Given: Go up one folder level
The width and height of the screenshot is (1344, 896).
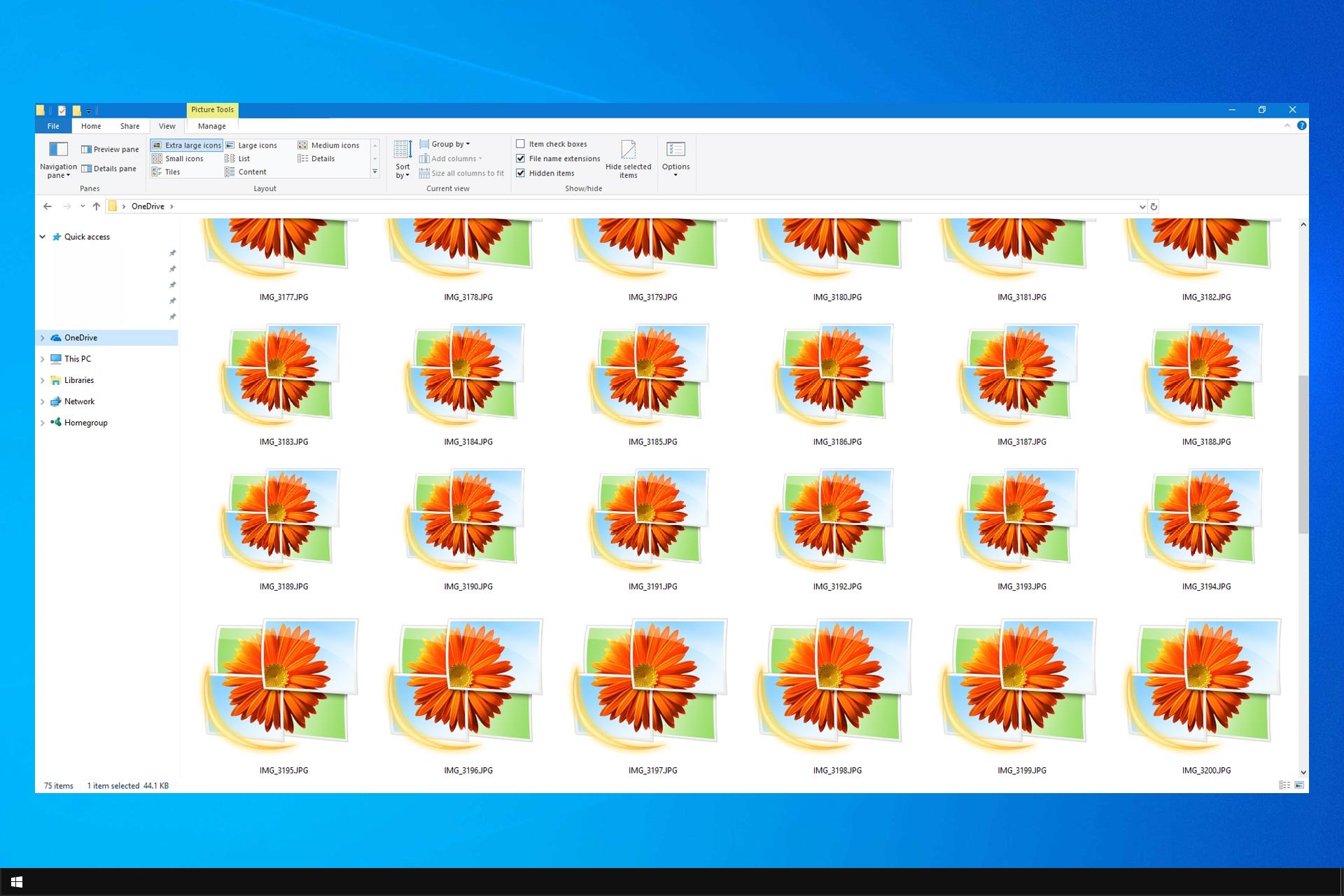Looking at the screenshot, I should pos(97,206).
